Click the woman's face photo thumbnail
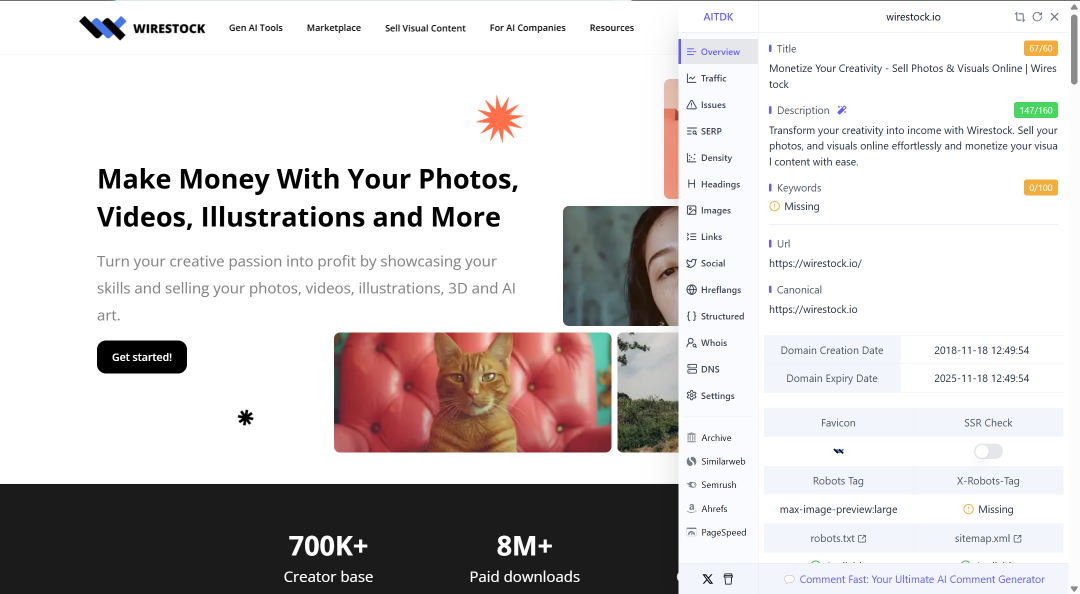Screen dimensions: 1080x594 tap(621, 266)
